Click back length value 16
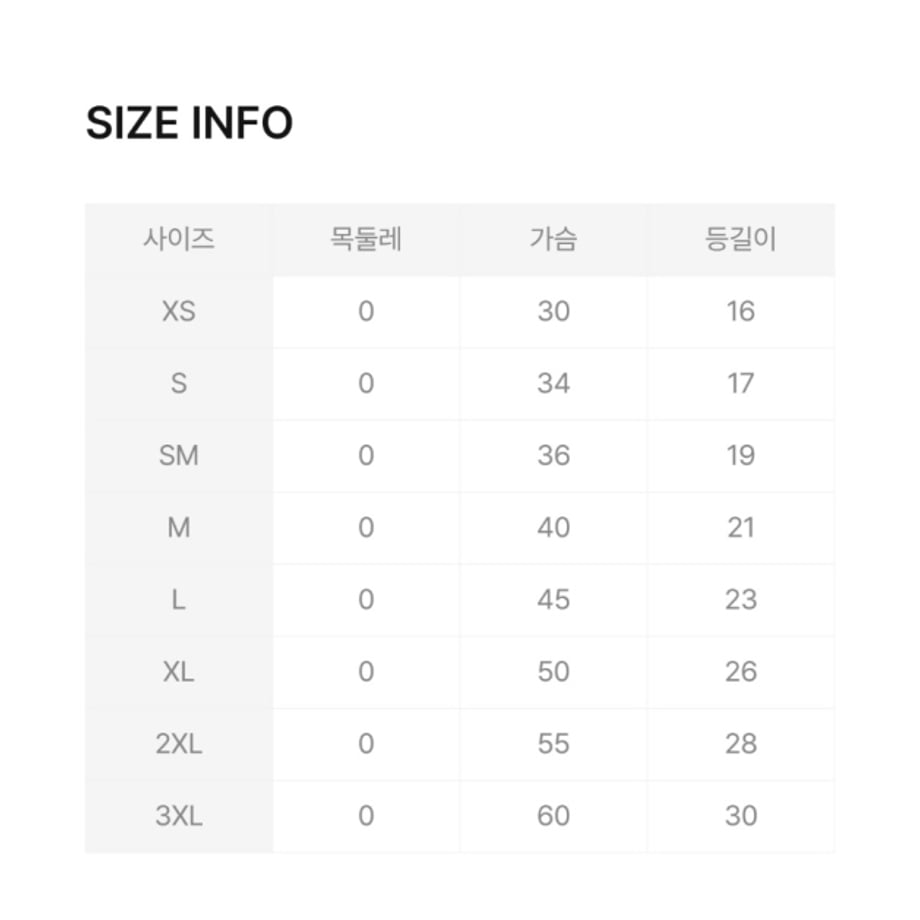This screenshot has width=920, height=920. [740, 312]
